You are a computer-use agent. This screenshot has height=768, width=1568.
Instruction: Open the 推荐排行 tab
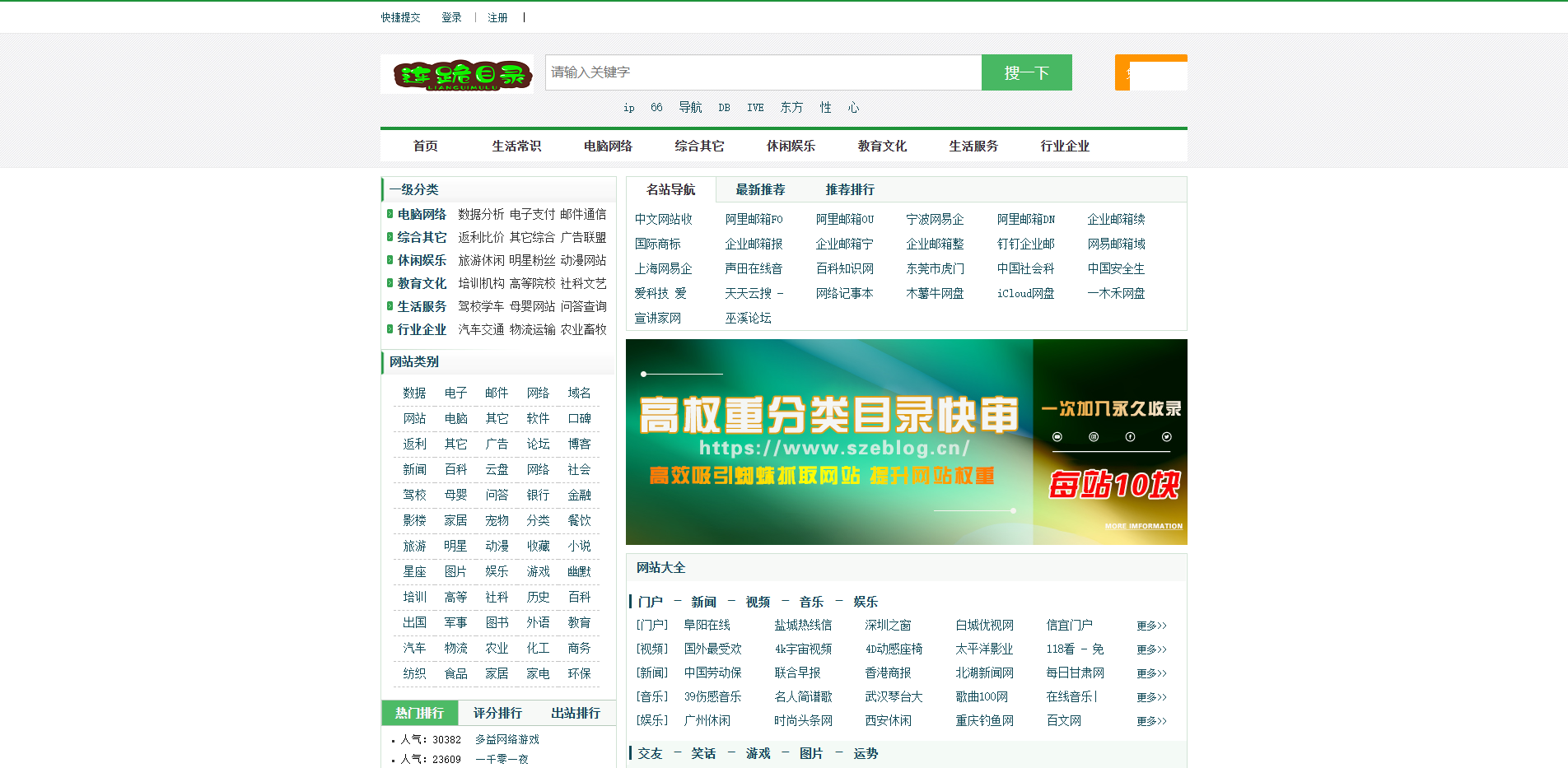(x=850, y=189)
